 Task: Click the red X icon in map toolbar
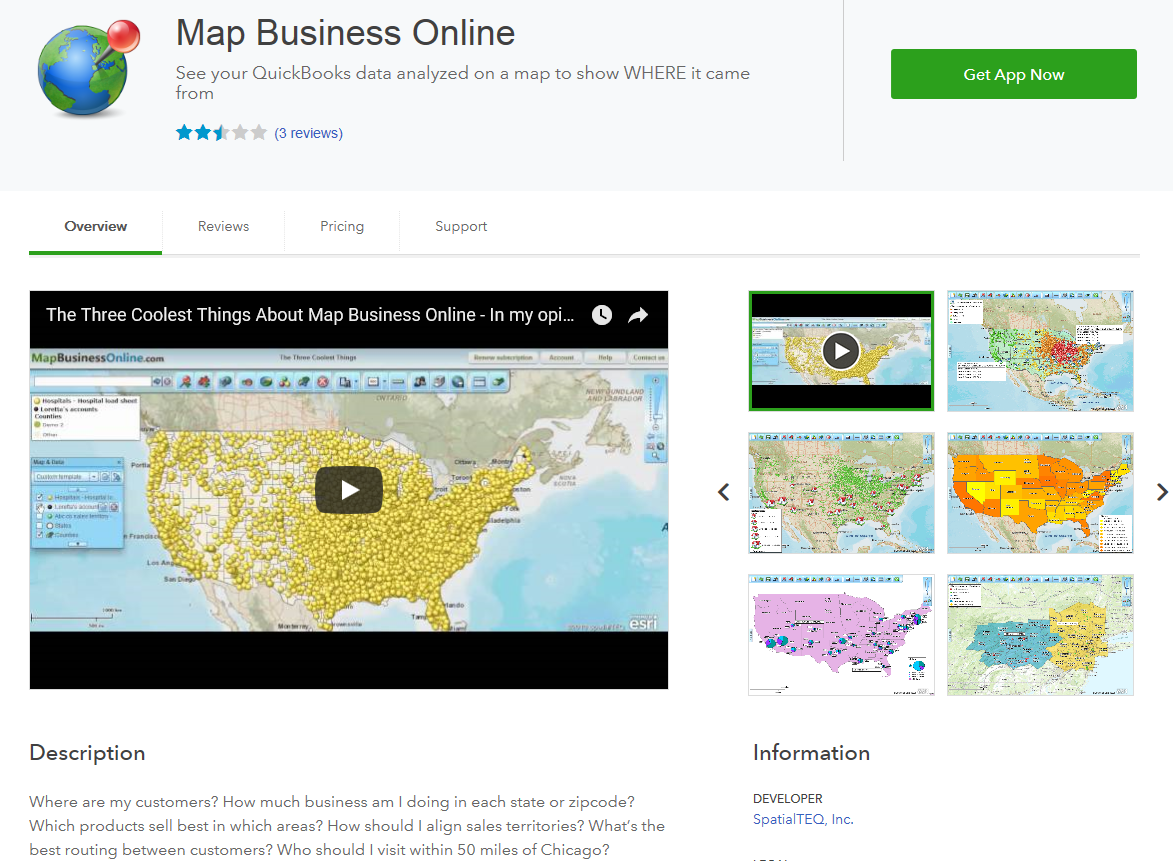tap(323, 382)
